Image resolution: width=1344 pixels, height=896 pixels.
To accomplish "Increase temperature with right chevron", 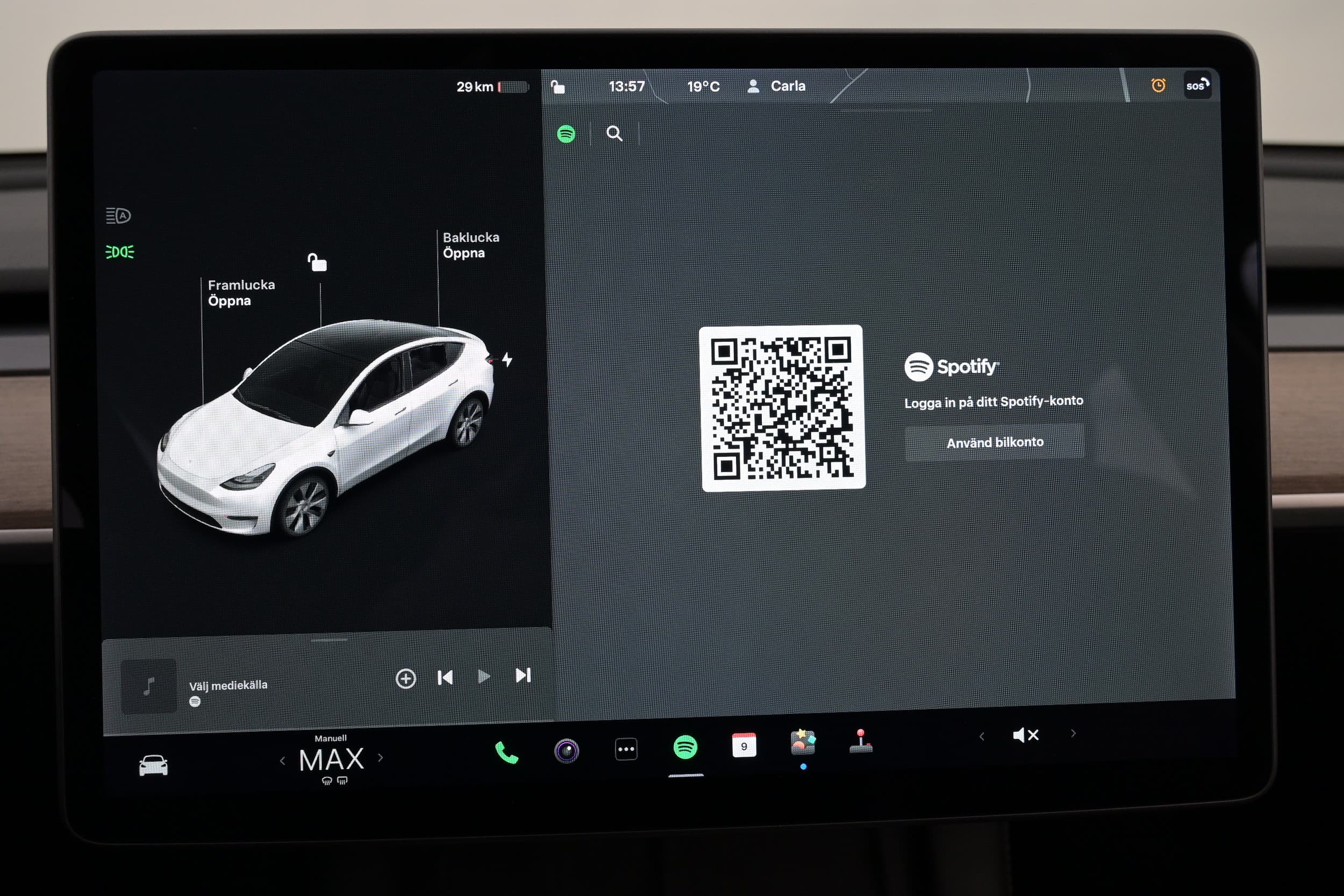I will [x=381, y=758].
